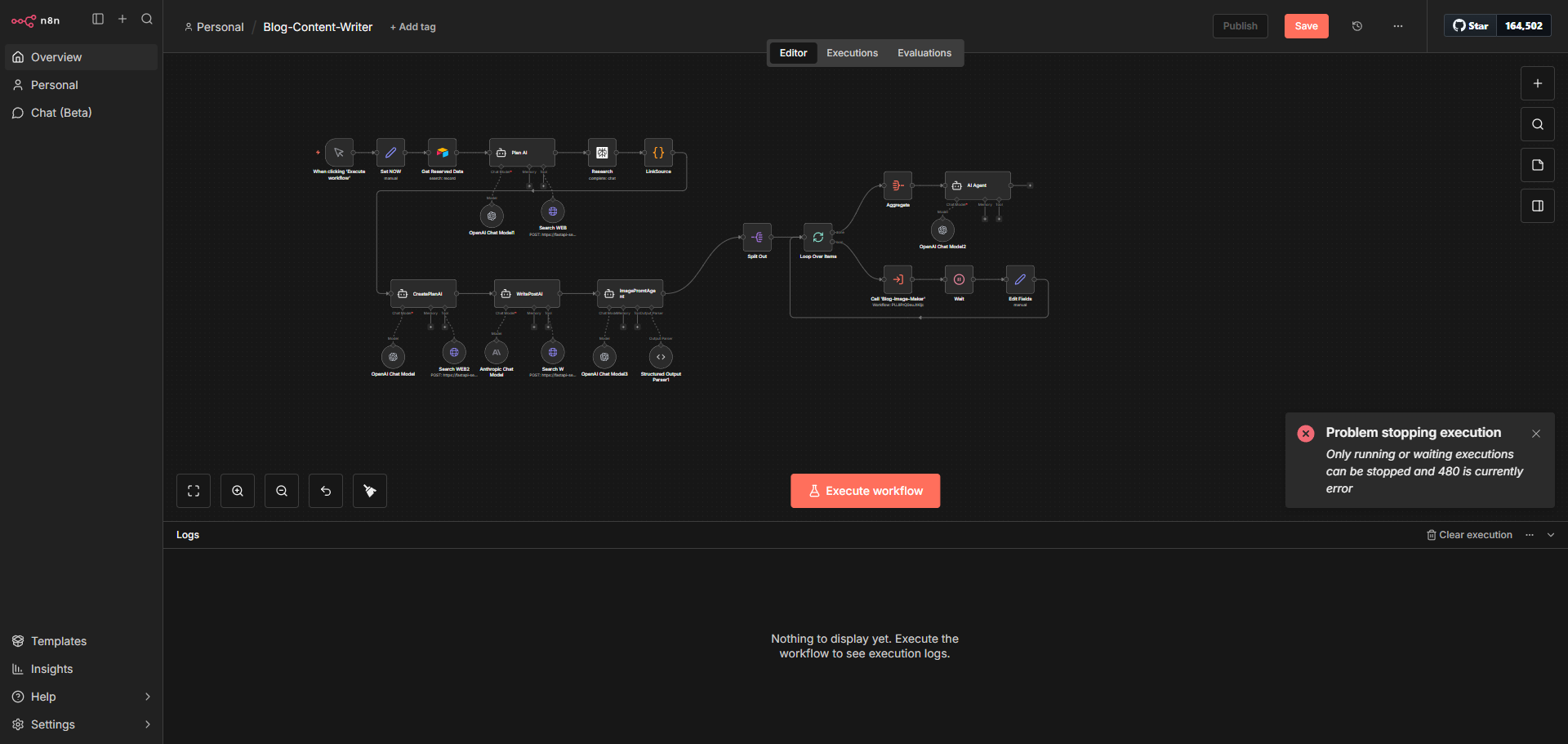Screen dimensions: 1568x744
Task: Open Insights from the sidebar
Action: (x=81, y=669)
